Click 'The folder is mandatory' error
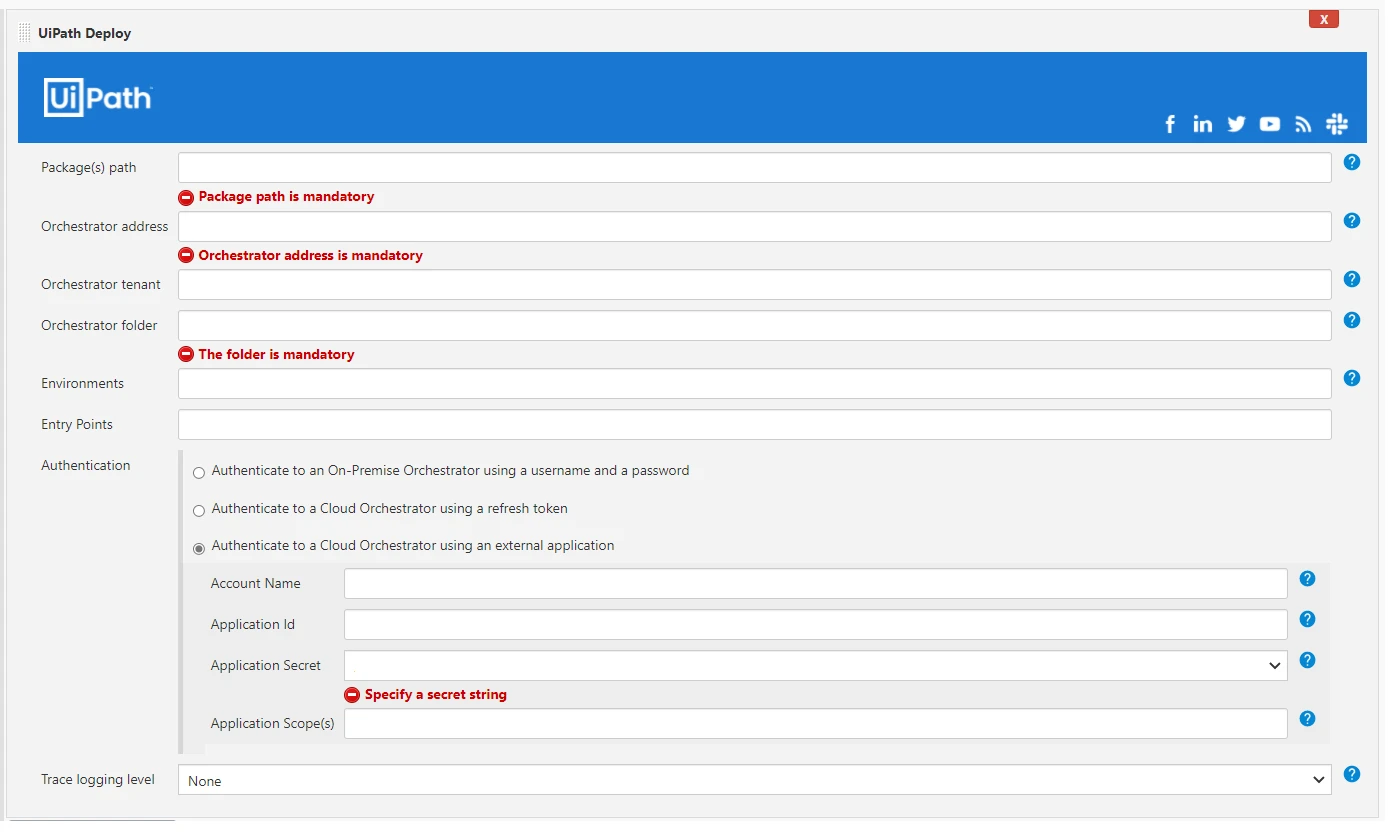 (276, 355)
